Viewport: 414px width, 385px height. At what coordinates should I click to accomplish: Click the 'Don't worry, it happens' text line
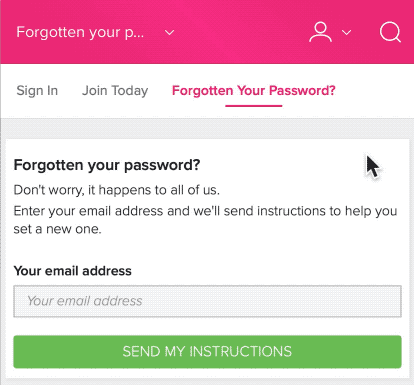point(117,190)
